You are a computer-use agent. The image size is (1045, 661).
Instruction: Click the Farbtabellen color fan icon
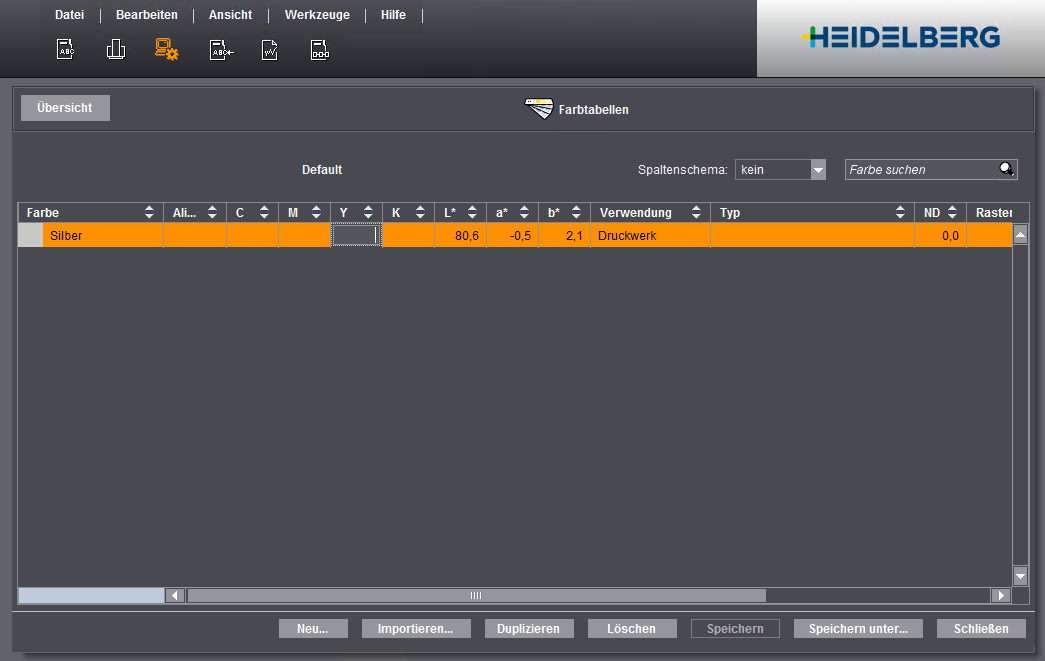539,109
